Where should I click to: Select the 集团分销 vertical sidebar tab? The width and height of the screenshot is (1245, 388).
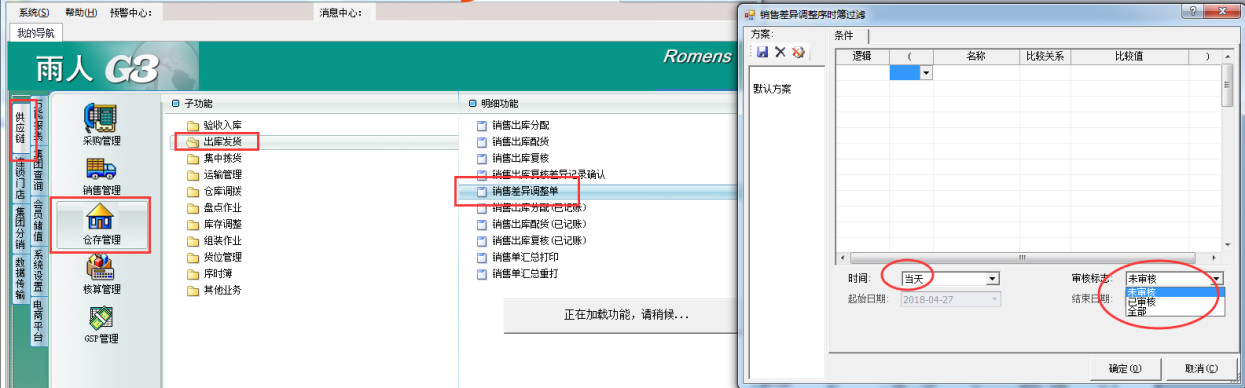tap(20, 228)
